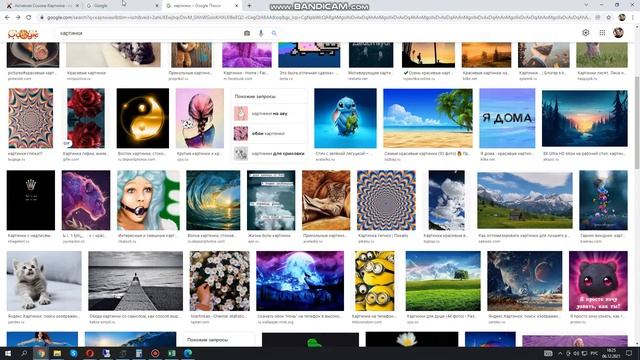The image size is (640, 360).
Task: Open the Chrome three-dot menu
Action: [x=633, y=18]
